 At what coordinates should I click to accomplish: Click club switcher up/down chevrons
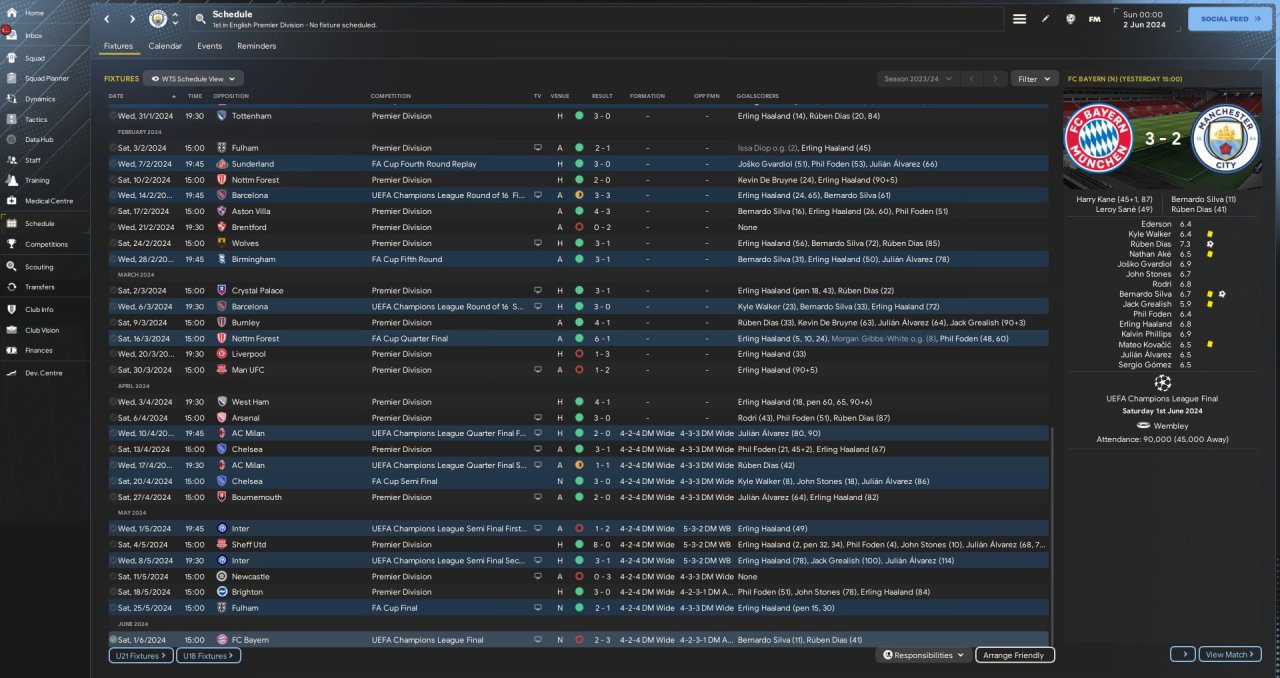[x=176, y=19]
